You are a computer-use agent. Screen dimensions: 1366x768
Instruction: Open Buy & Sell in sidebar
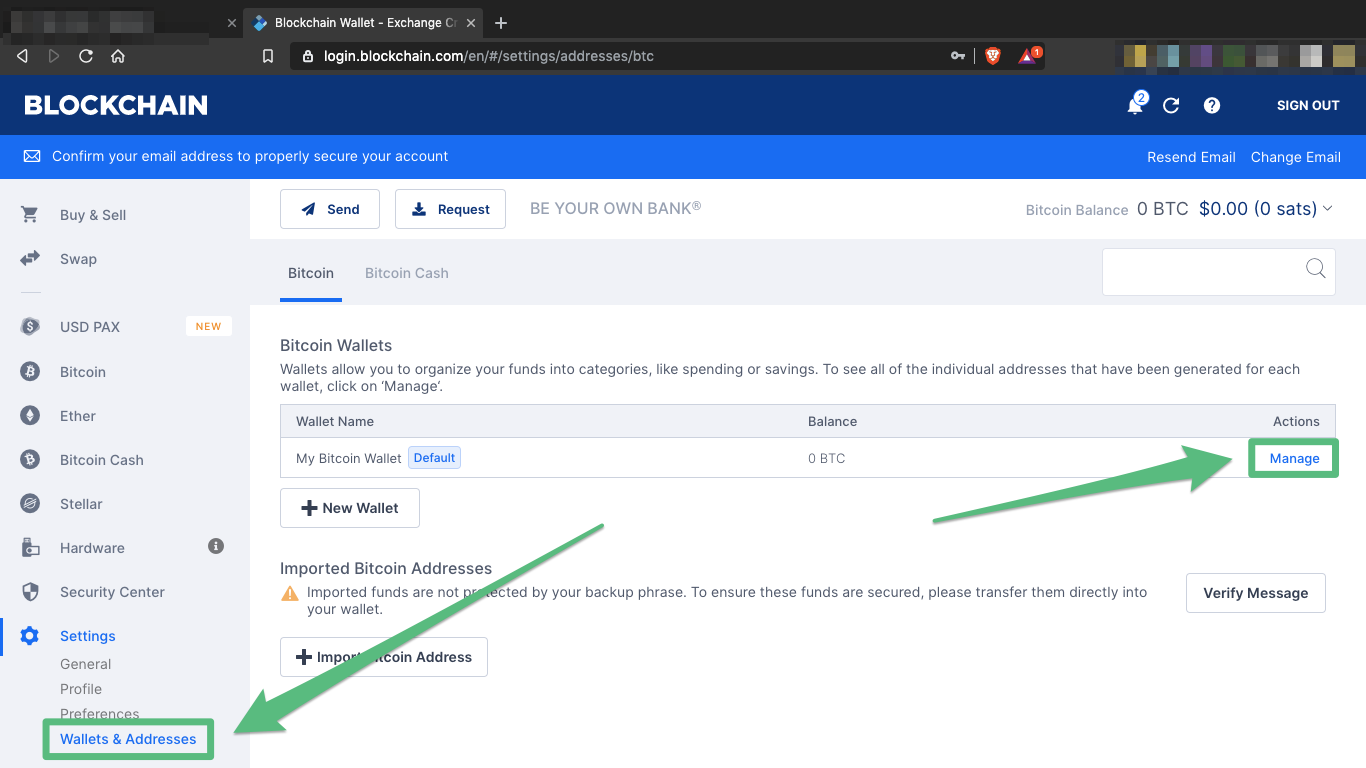[x=93, y=215]
